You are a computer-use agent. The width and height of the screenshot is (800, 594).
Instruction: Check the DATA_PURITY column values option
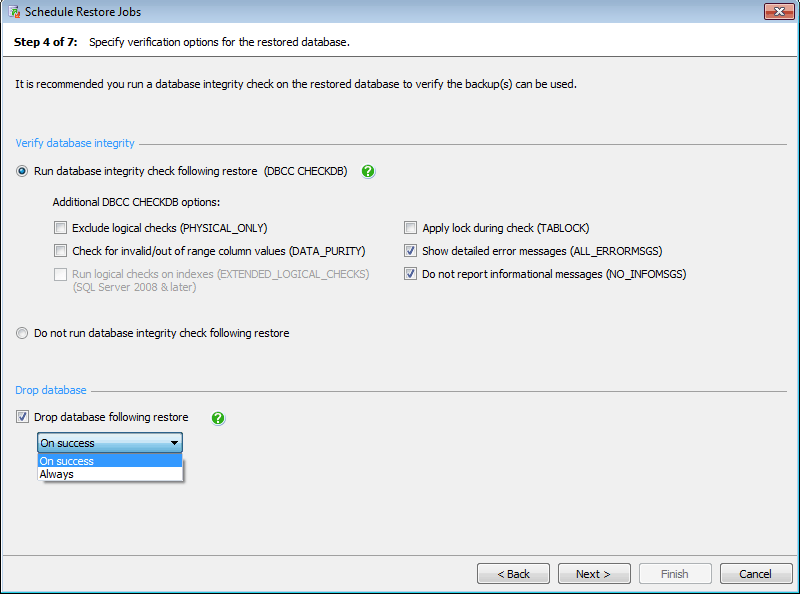coord(60,250)
